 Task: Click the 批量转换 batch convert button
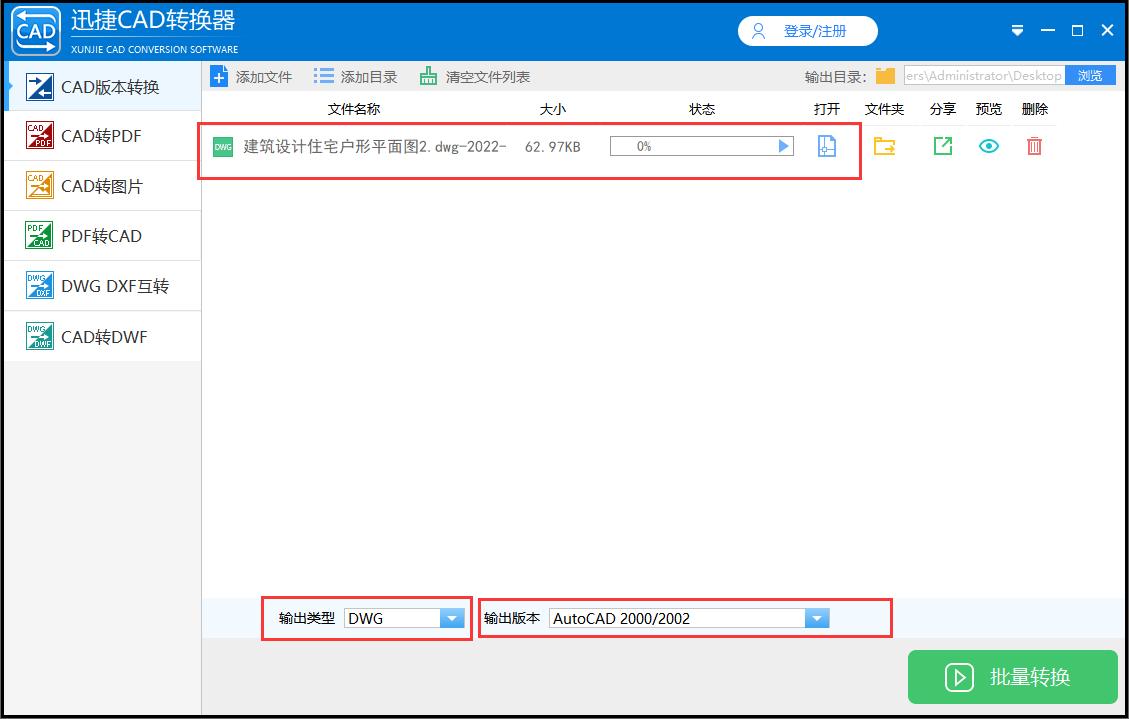point(1012,677)
